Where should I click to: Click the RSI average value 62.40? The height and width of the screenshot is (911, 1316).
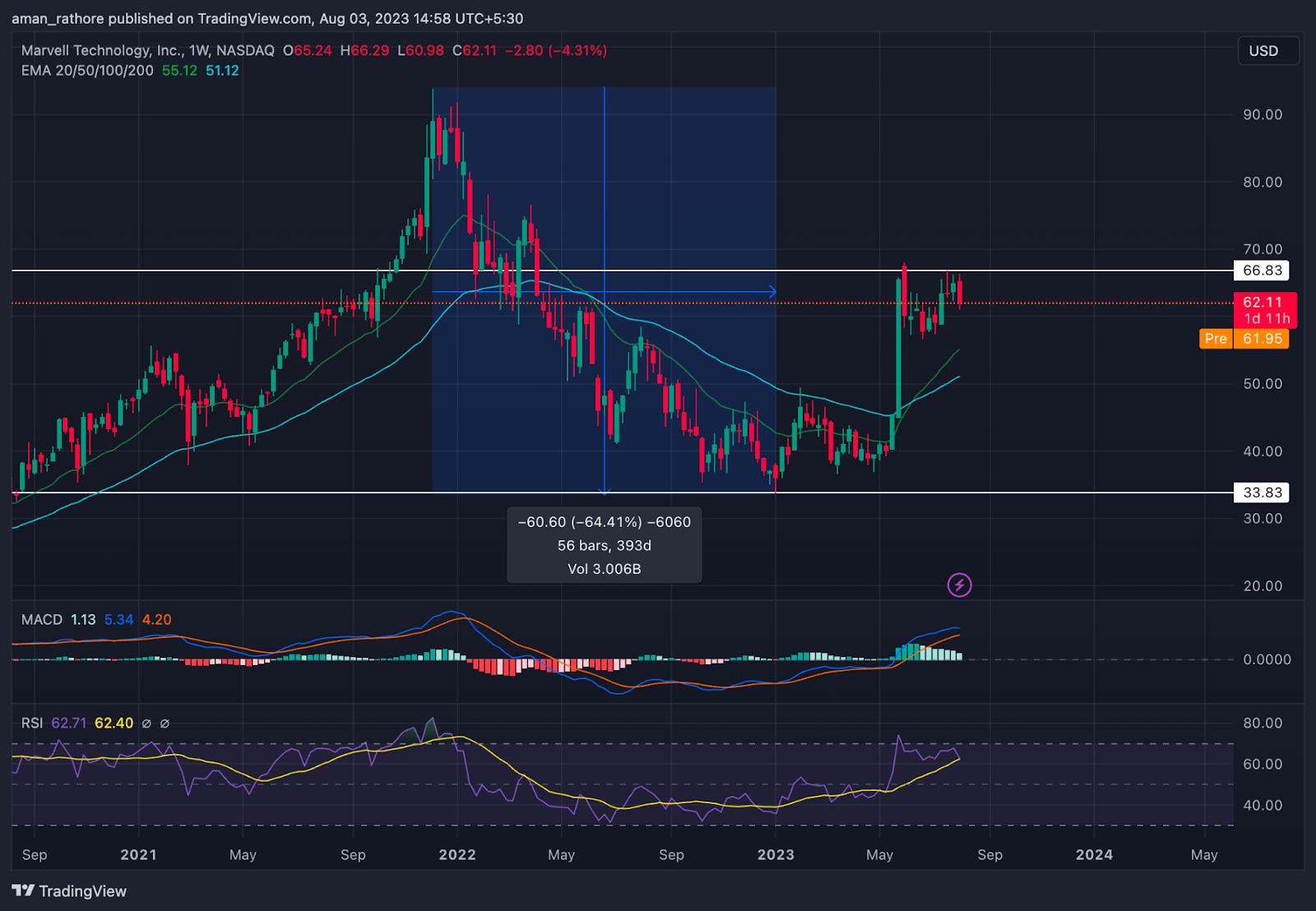pyautogui.click(x=114, y=724)
